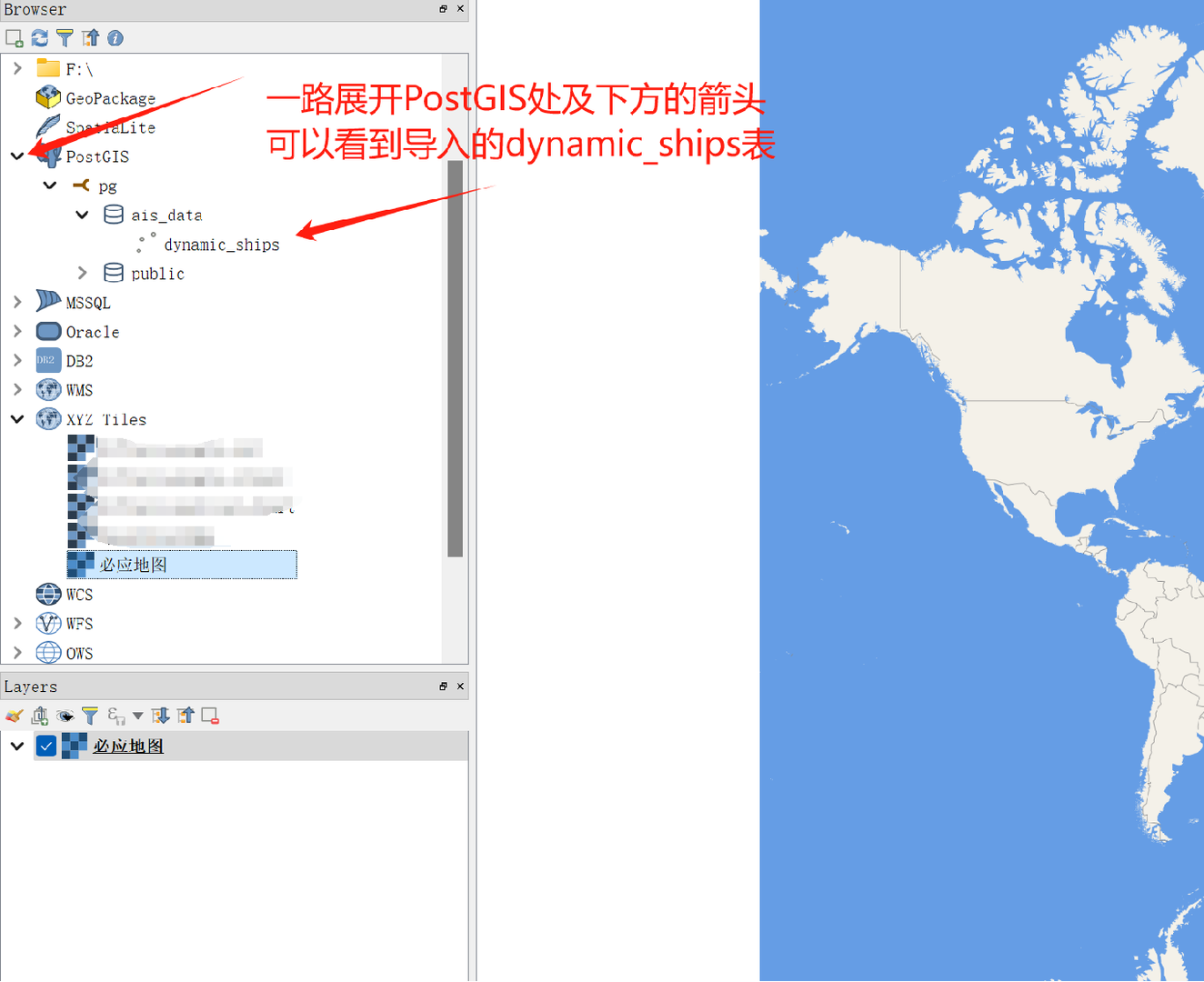Click the public schema icon
The image size is (1204, 982).
(114, 273)
